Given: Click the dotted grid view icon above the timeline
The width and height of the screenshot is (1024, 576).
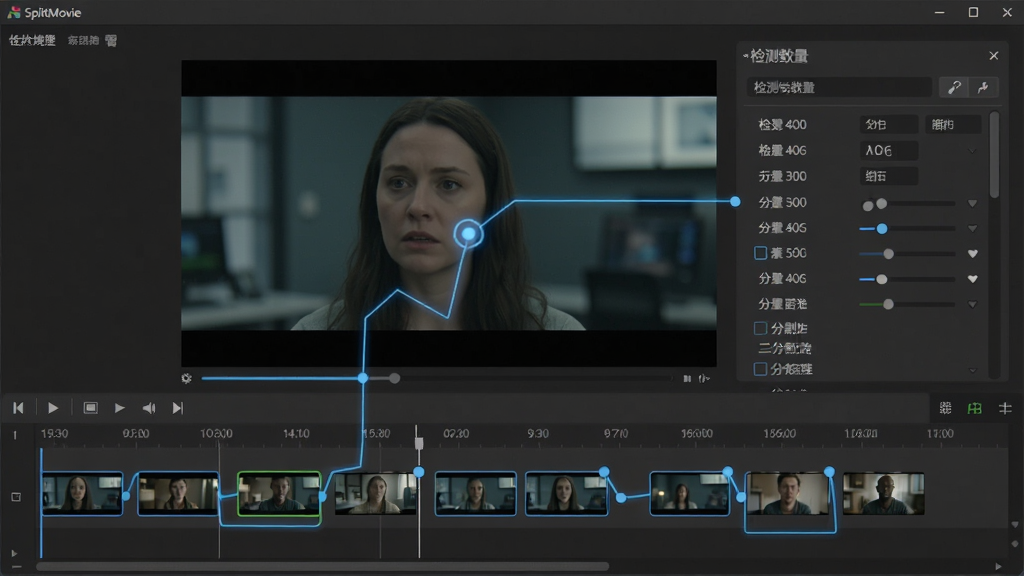Looking at the screenshot, I should pos(945,408).
